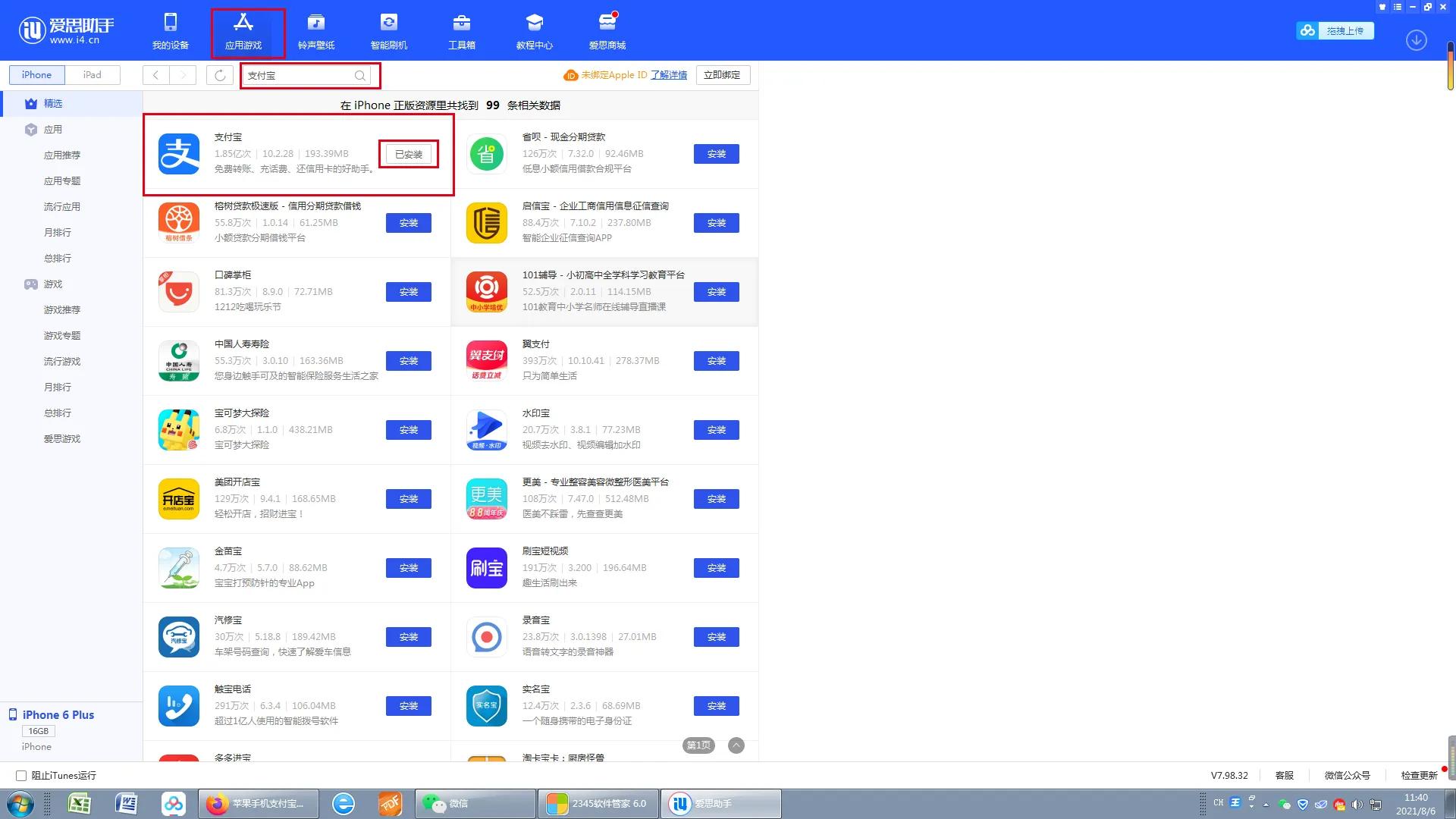Go back with the left arrow button

156,75
